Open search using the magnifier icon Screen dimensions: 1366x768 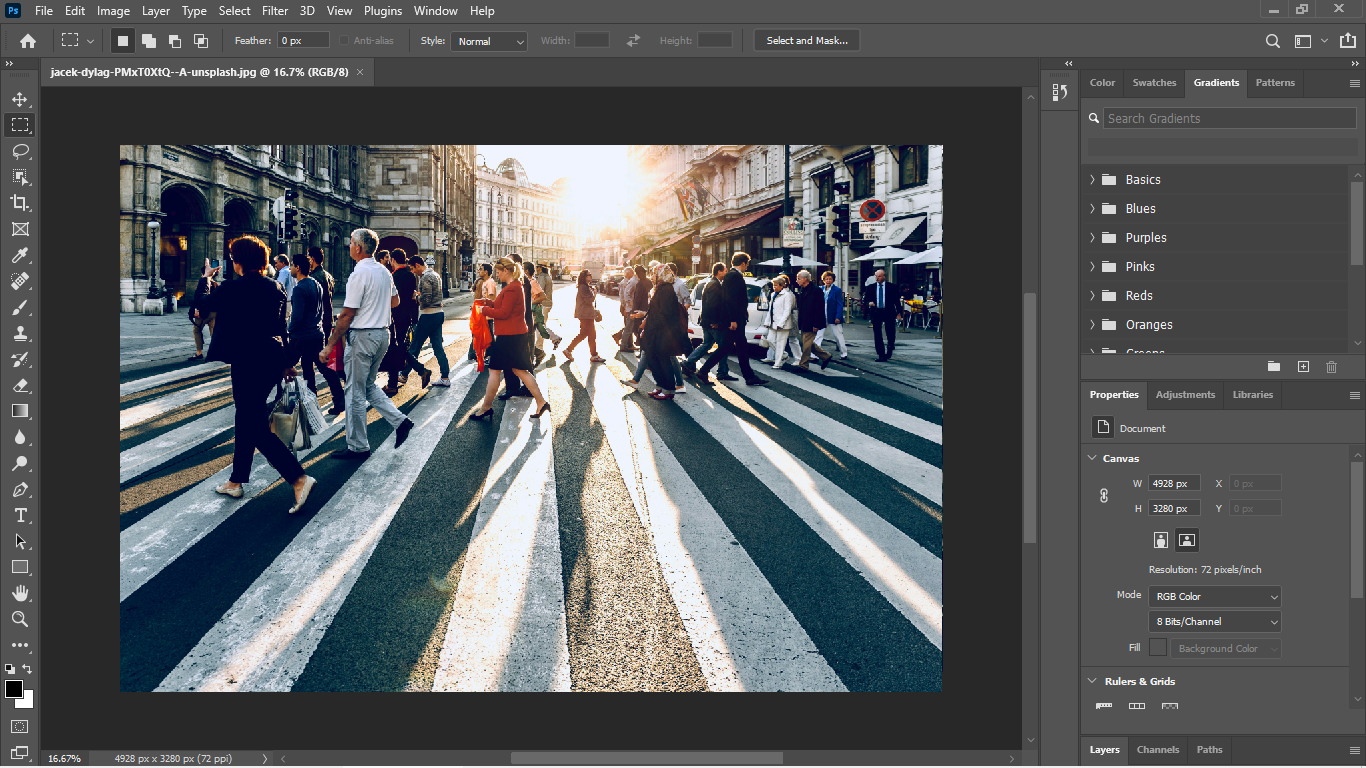(x=1272, y=41)
